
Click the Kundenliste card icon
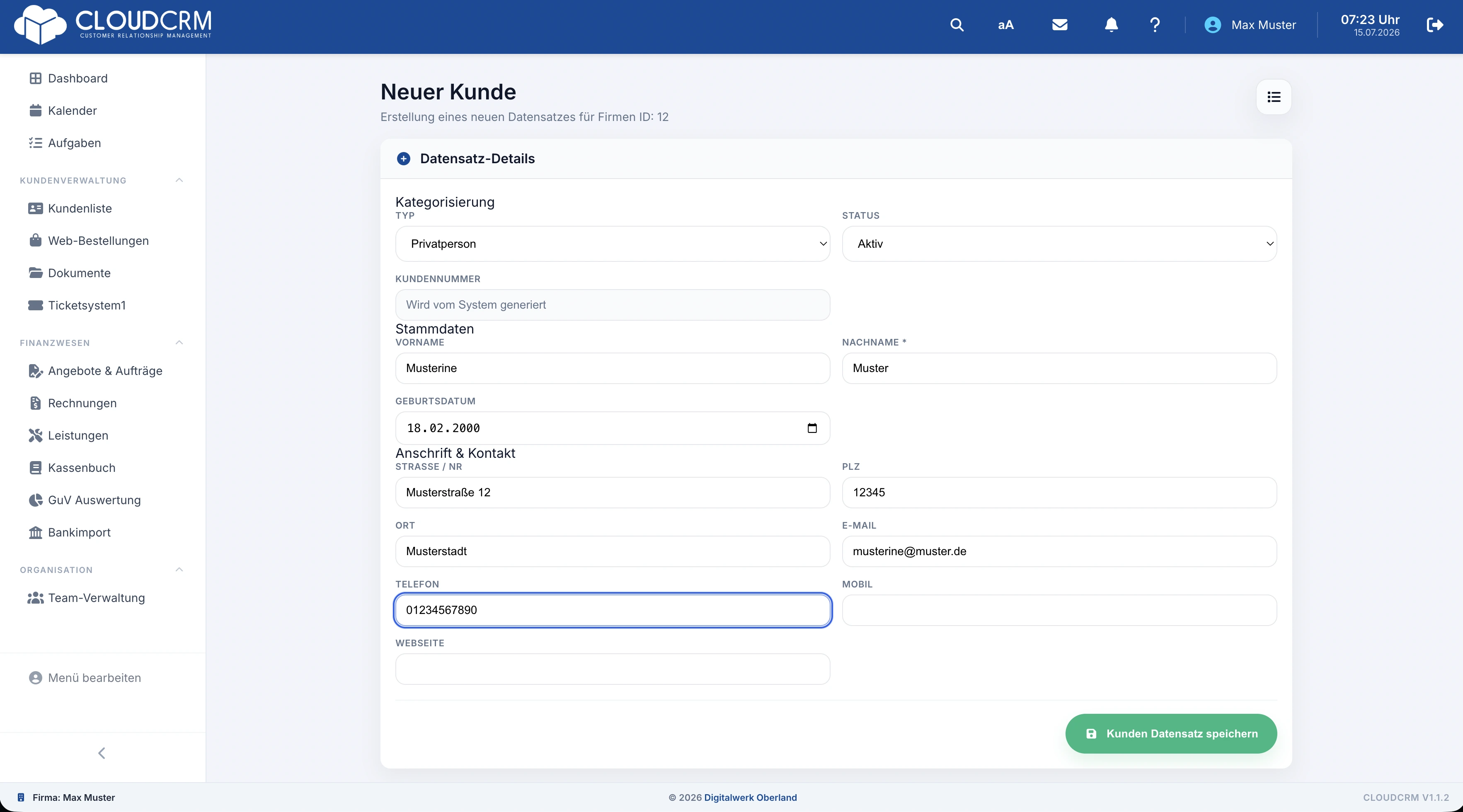pyautogui.click(x=35, y=208)
